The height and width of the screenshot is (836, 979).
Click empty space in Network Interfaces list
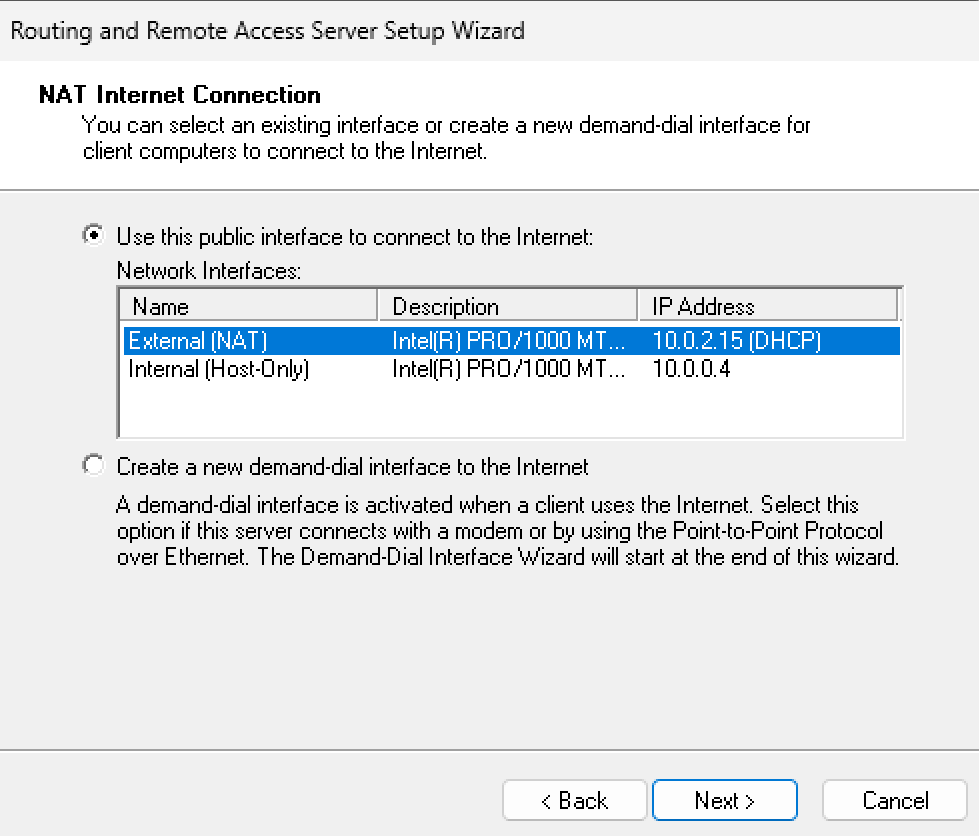click(508, 410)
